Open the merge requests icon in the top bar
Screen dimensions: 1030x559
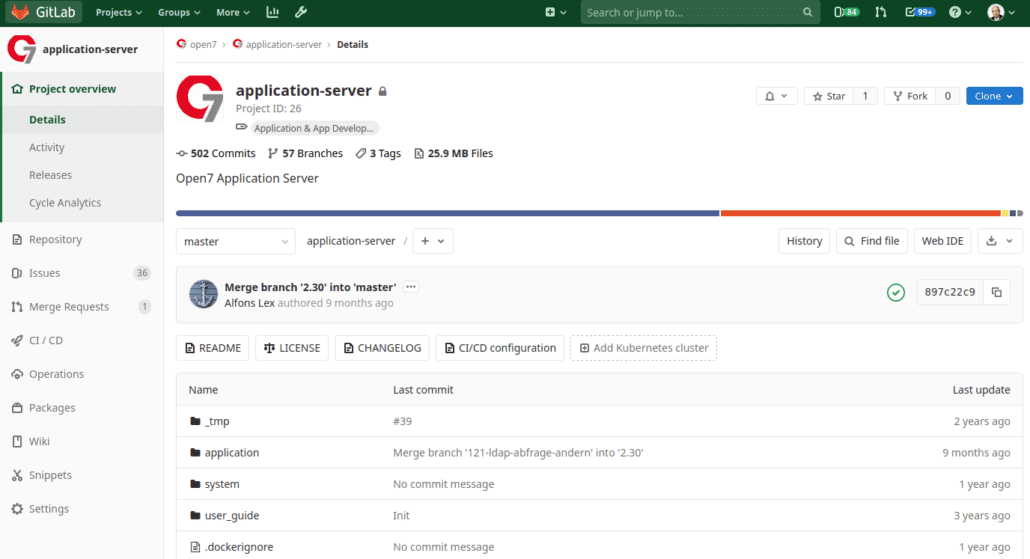(881, 12)
